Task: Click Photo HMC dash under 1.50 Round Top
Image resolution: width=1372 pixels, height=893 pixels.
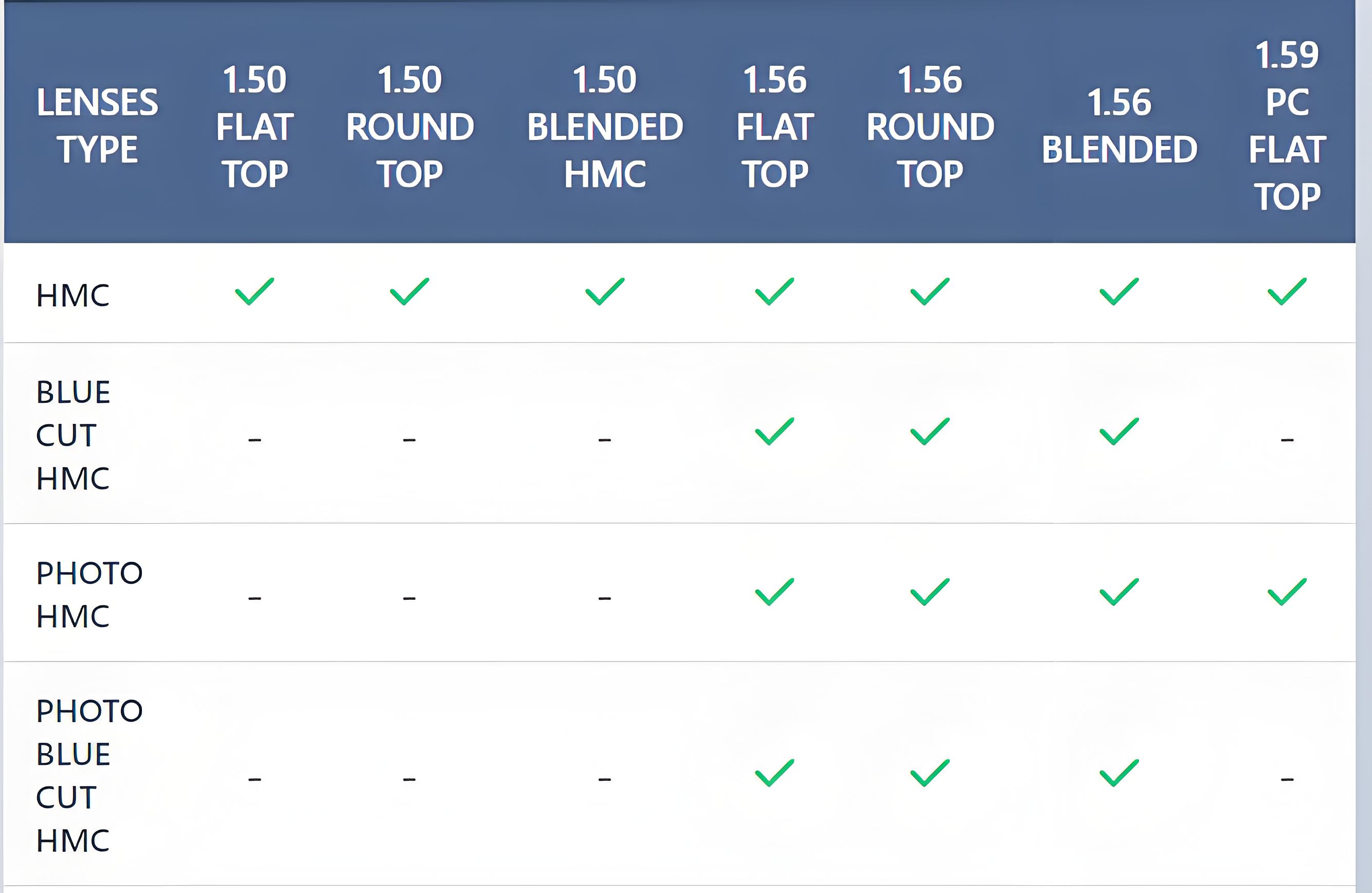Action: tap(409, 598)
